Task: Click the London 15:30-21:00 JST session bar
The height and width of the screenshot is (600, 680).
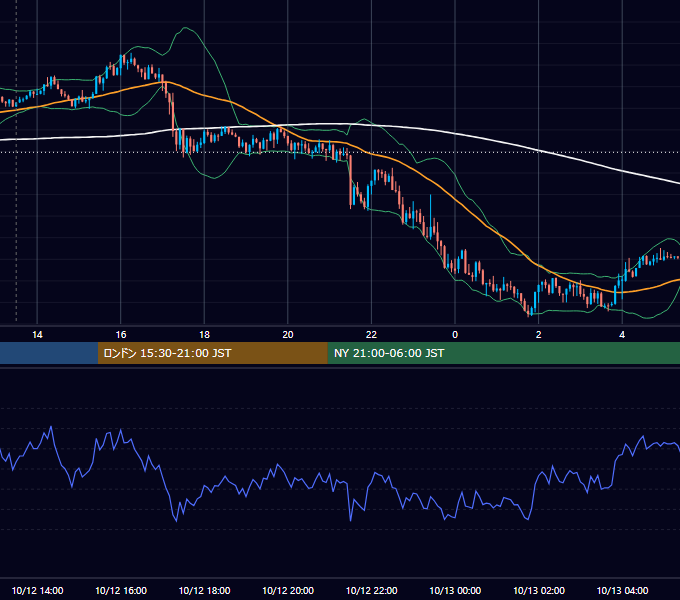Action: pyautogui.click(x=212, y=353)
